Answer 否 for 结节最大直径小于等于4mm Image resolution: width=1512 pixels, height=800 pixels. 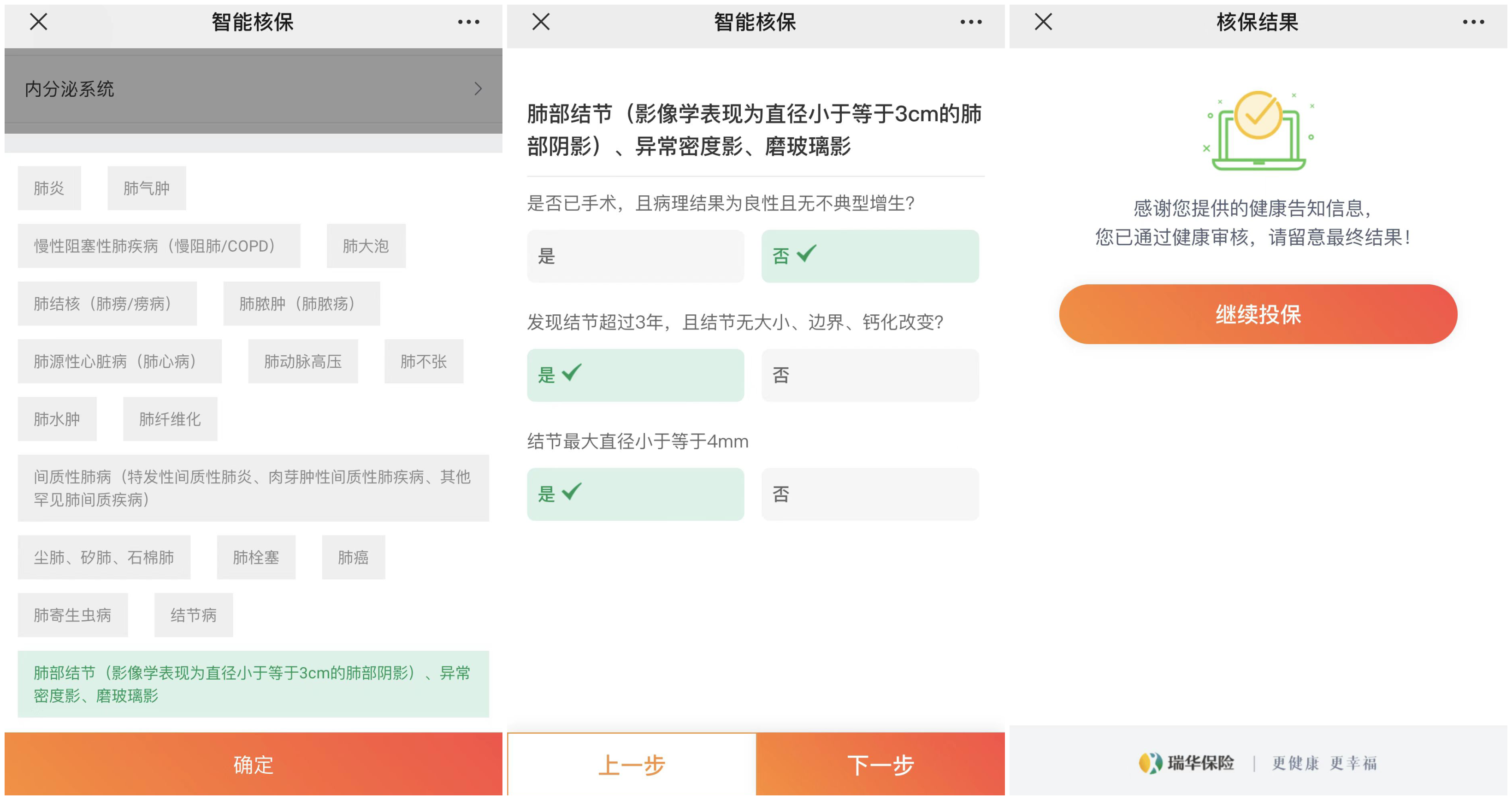(x=870, y=494)
